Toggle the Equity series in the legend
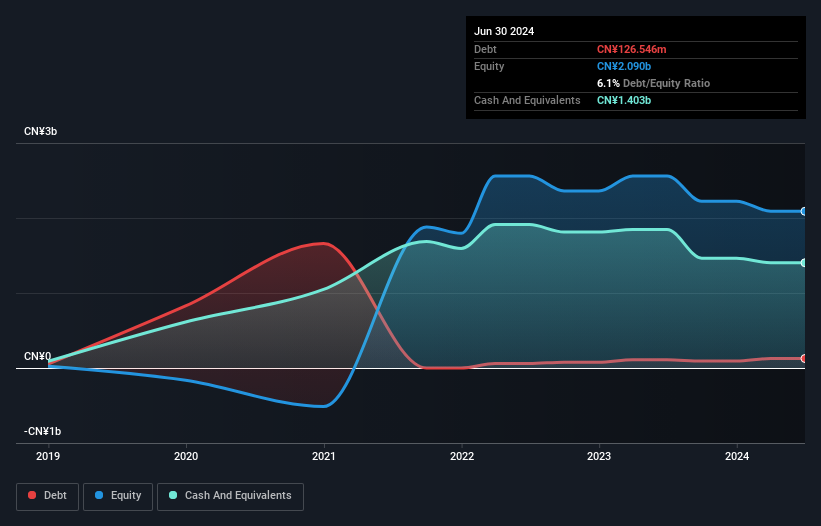 pyautogui.click(x=118, y=496)
